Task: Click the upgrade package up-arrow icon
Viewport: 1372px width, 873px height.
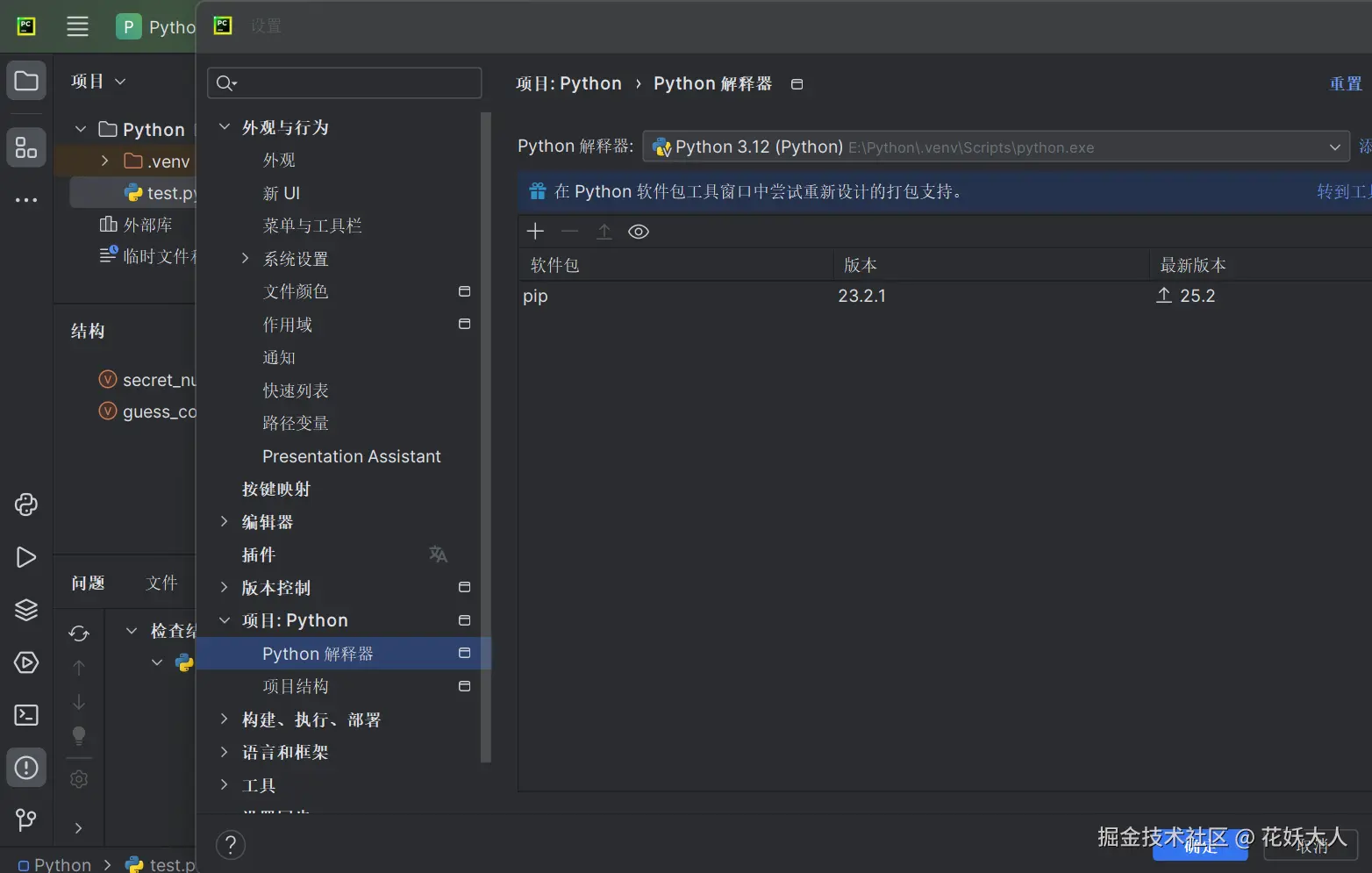Action: [604, 232]
